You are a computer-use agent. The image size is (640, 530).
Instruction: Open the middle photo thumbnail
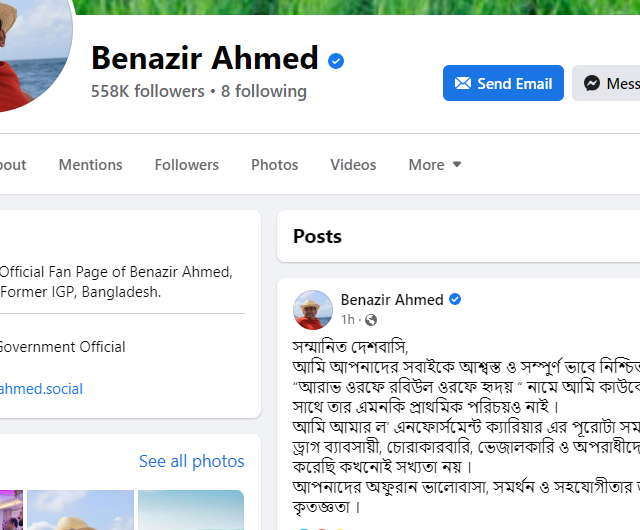pos(80,510)
